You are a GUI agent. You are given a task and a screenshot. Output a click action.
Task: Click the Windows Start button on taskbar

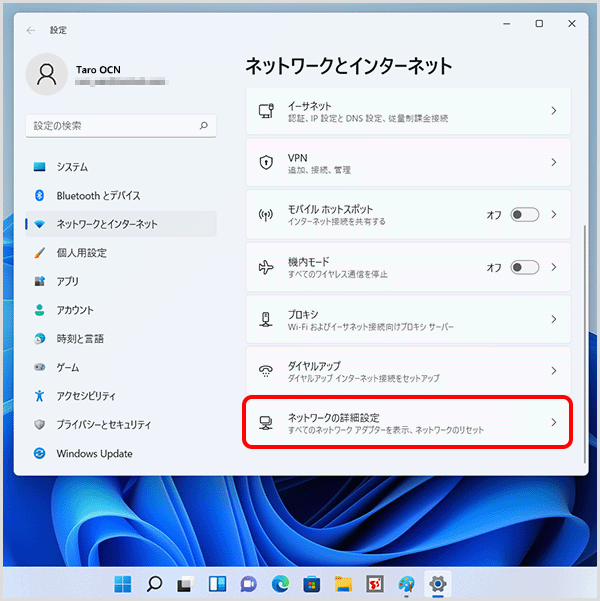click(x=123, y=583)
